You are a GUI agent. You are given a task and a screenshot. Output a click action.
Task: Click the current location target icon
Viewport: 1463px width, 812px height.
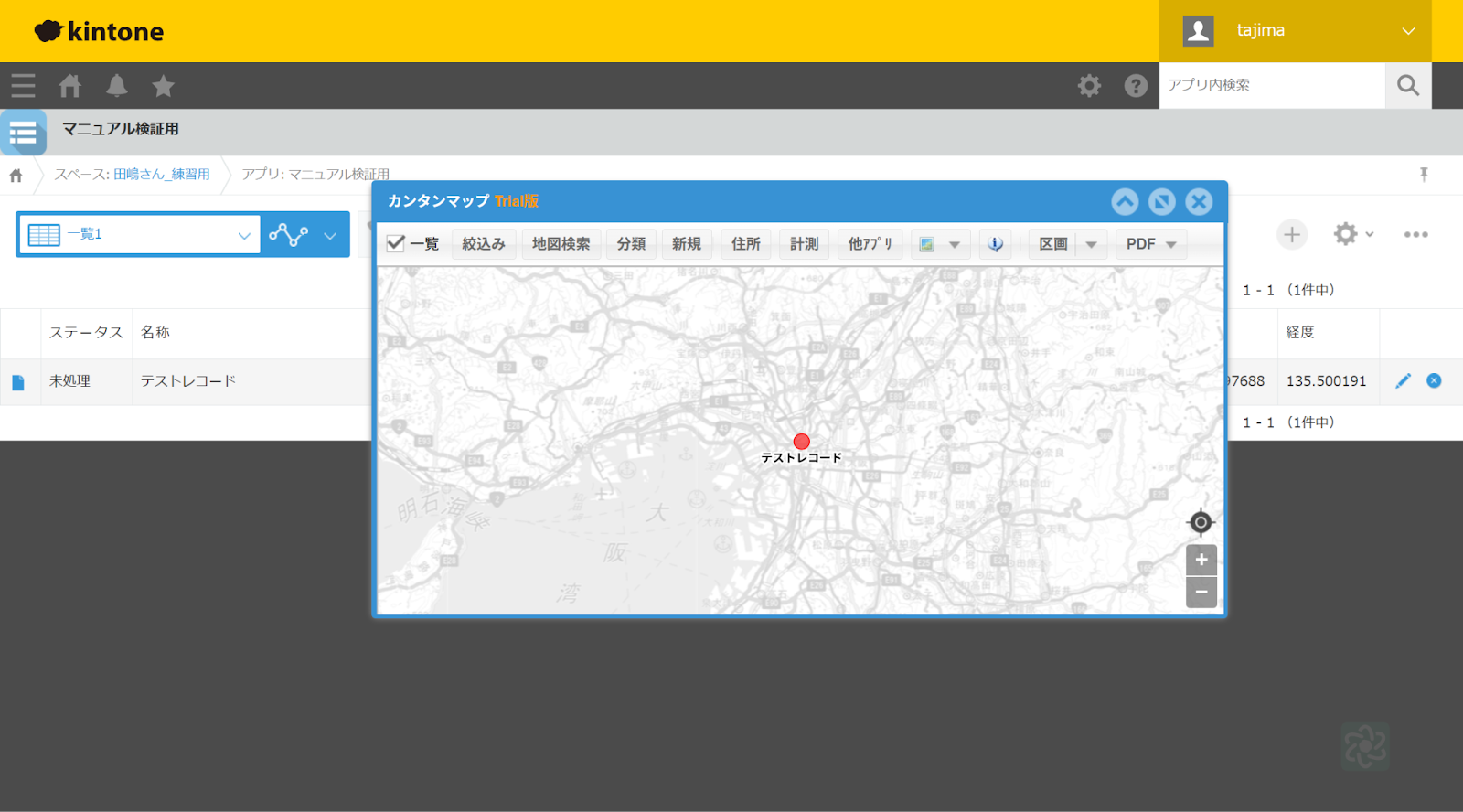click(1201, 522)
